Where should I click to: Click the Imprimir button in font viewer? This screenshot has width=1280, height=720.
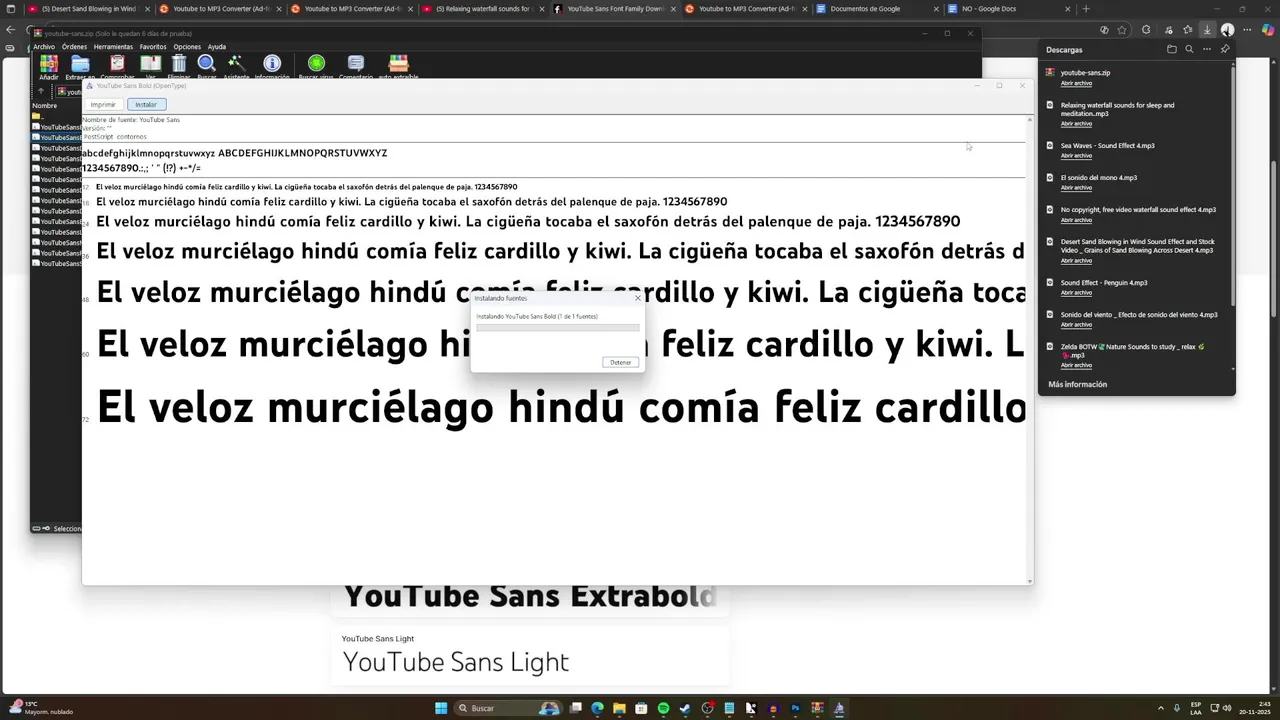coord(103,104)
